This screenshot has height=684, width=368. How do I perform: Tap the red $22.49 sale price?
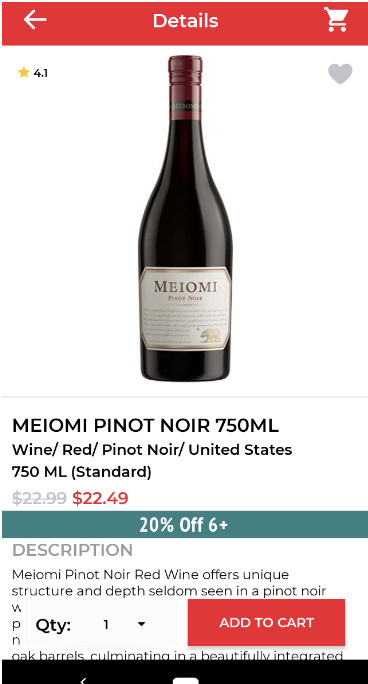tap(100, 498)
